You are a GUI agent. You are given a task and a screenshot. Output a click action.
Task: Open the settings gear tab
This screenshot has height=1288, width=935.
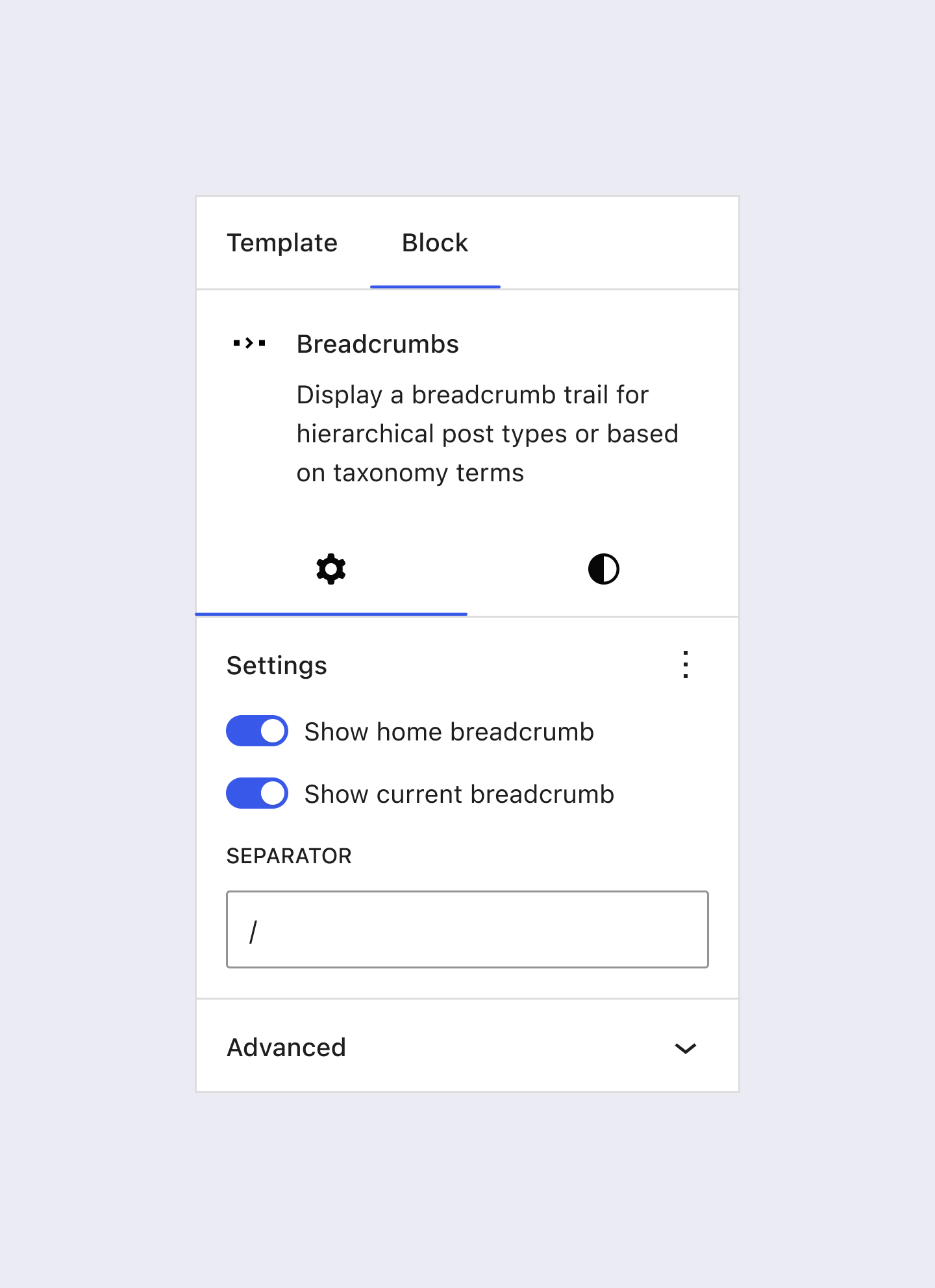[331, 569]
